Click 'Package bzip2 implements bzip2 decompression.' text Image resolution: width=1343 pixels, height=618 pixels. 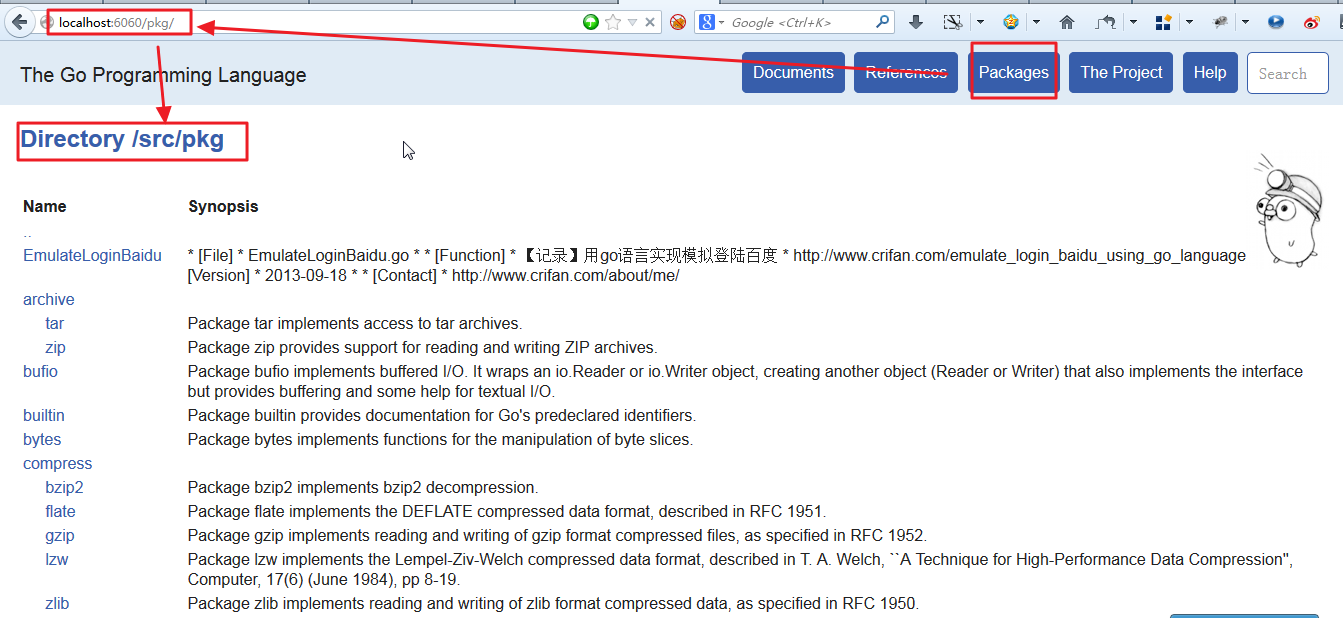coord(363,487)
